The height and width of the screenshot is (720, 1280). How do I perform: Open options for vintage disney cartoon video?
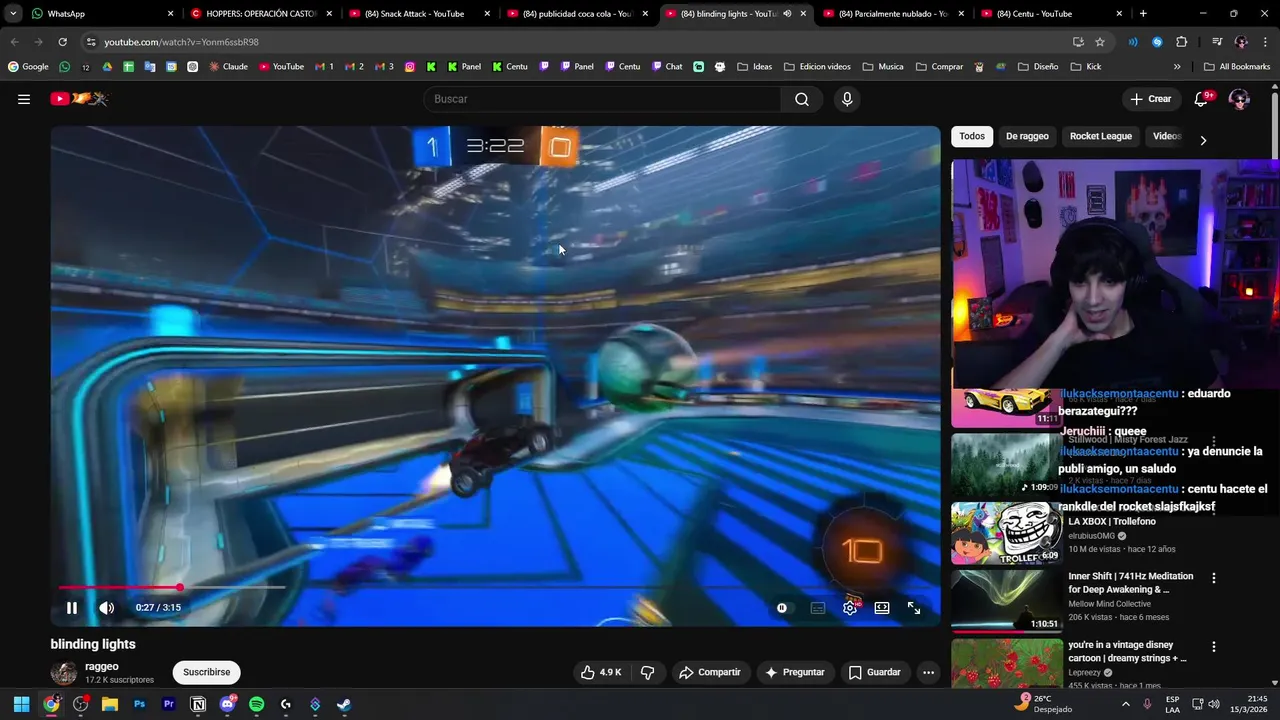tap(1214, 647)
